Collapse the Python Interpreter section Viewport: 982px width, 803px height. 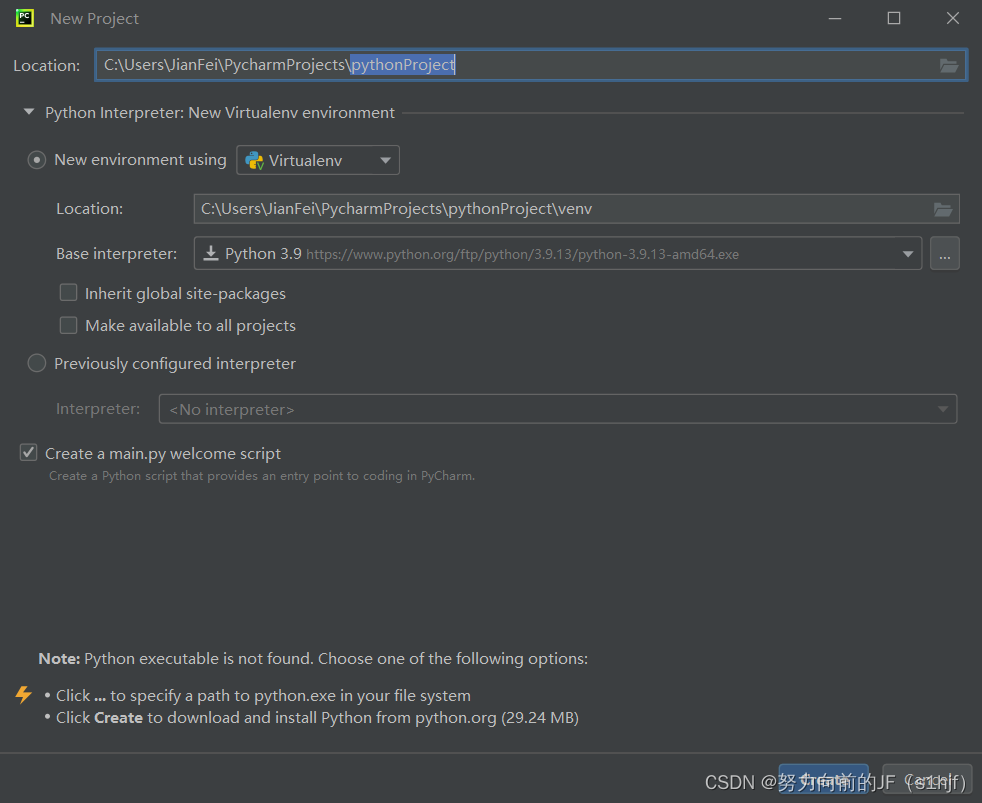[x=29, y=112]
